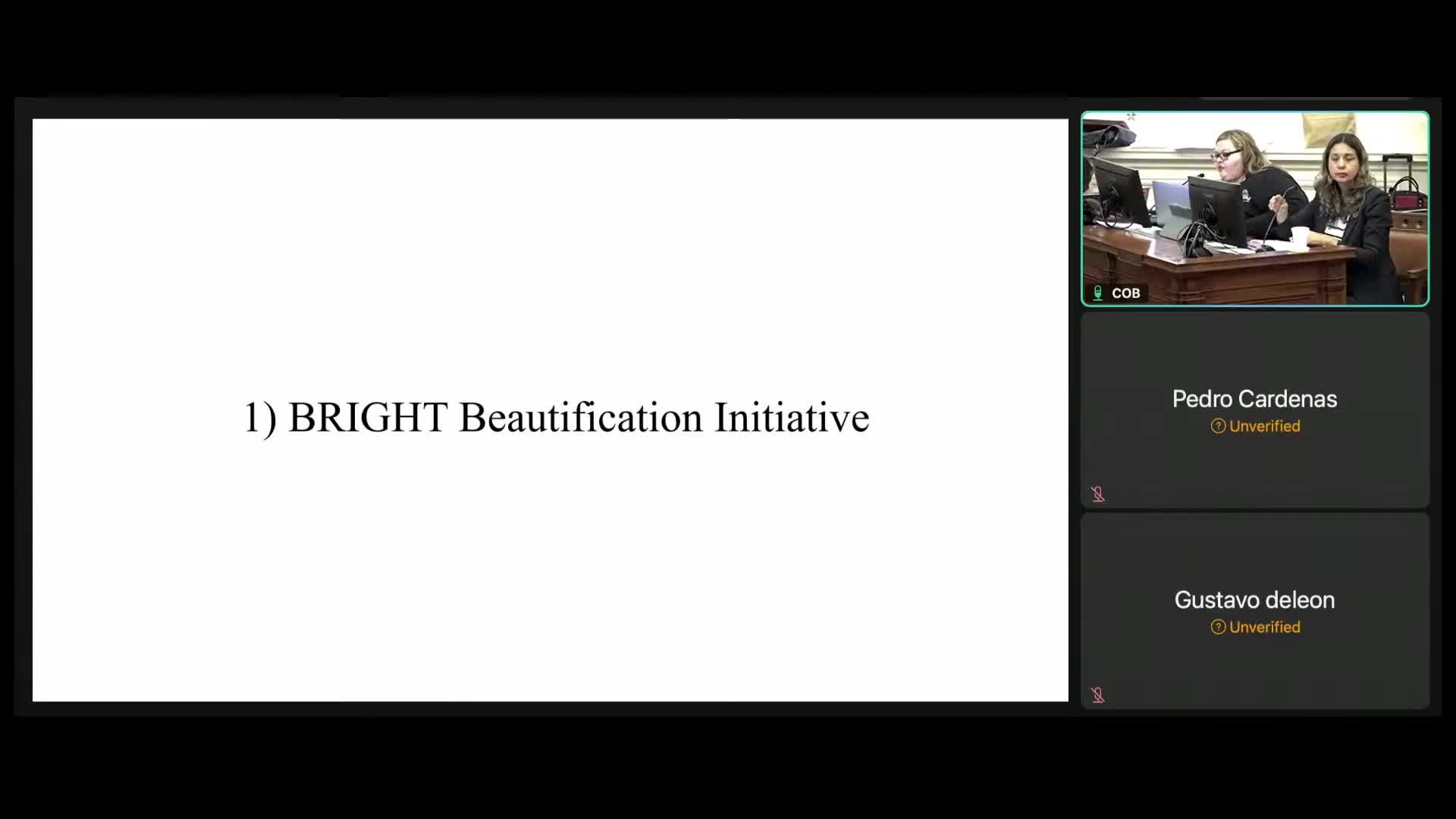Click the Pedro Cardenas participant name
The width and height of the screenshot is (1456, 819).
coord(1254,399)
